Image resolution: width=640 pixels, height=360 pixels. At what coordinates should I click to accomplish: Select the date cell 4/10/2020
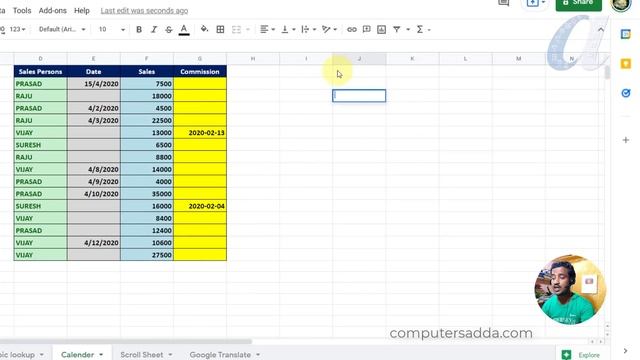[93, 194]
